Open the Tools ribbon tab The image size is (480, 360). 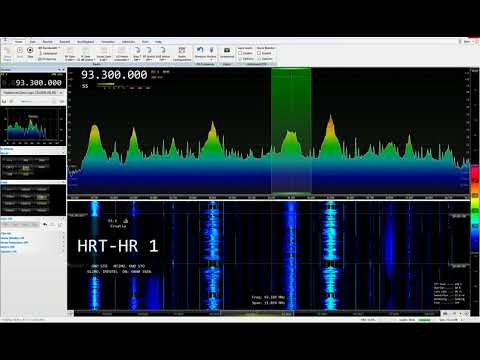pyautogui.click(x=145, y=42)
